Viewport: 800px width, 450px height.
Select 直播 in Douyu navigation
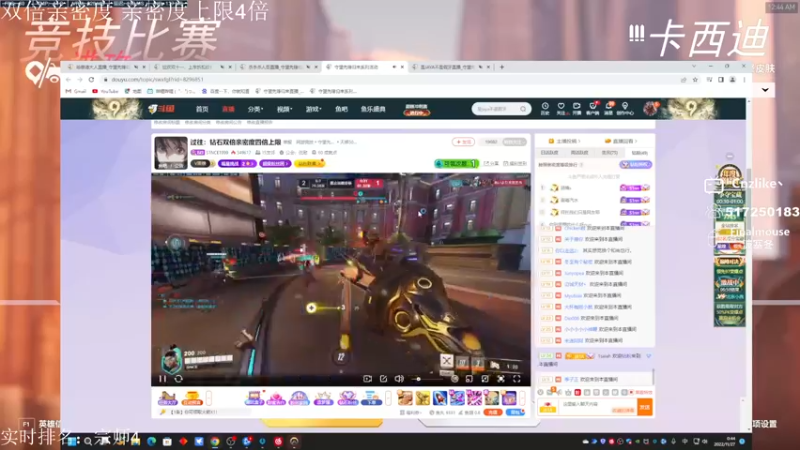coord(228,109)
